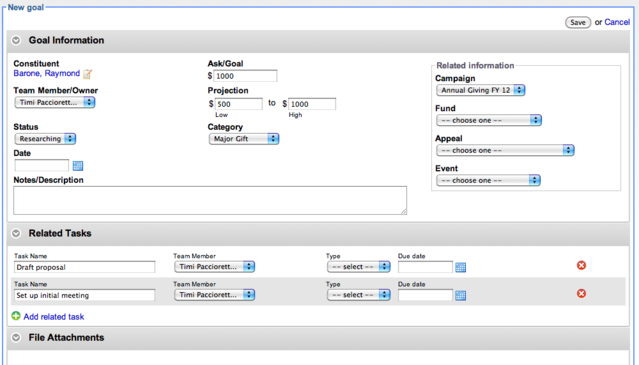Click the Projection High amount field
Screen dimensions: 639x365
tap(312, 104)
